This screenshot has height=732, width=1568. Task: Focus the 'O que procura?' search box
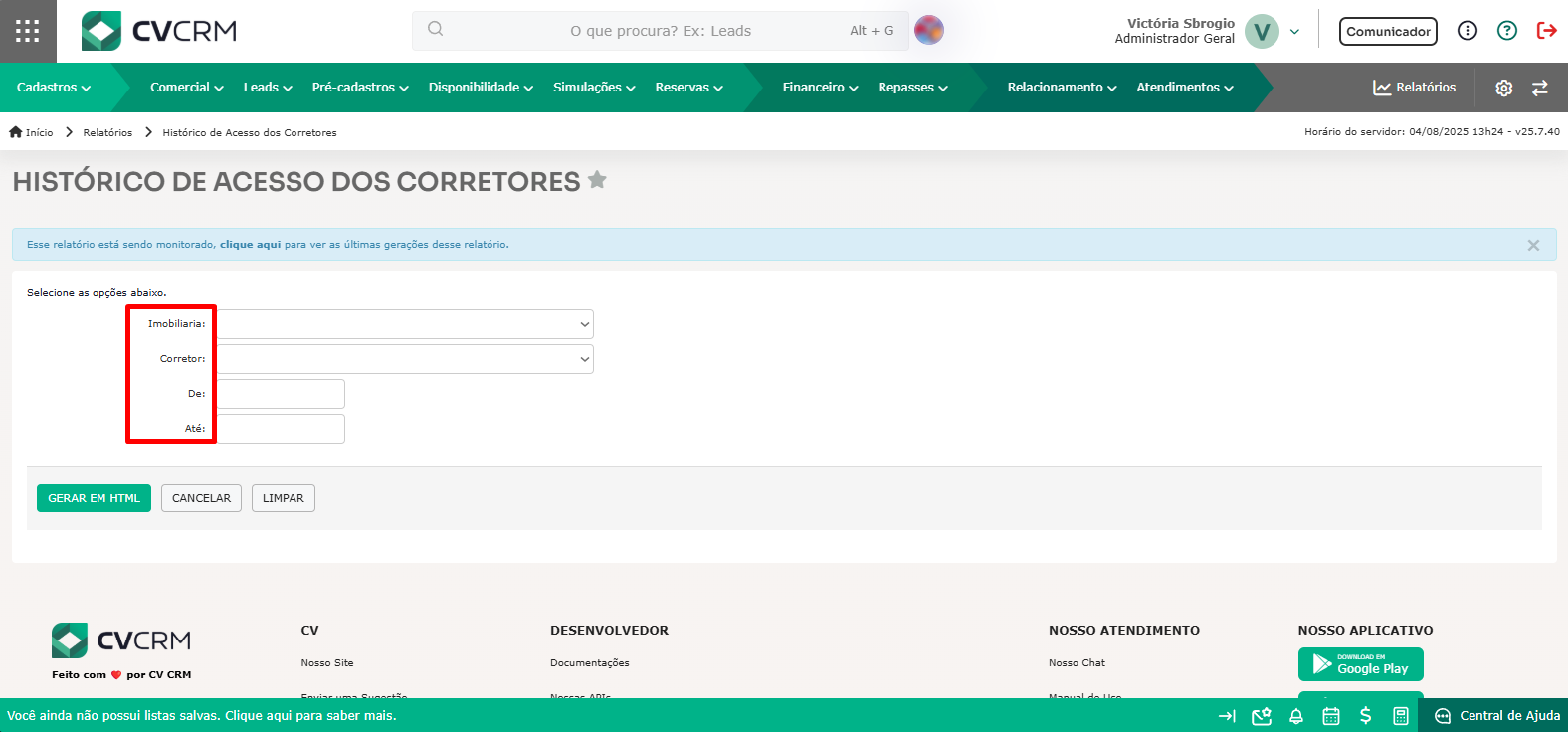tap(661, 31)
